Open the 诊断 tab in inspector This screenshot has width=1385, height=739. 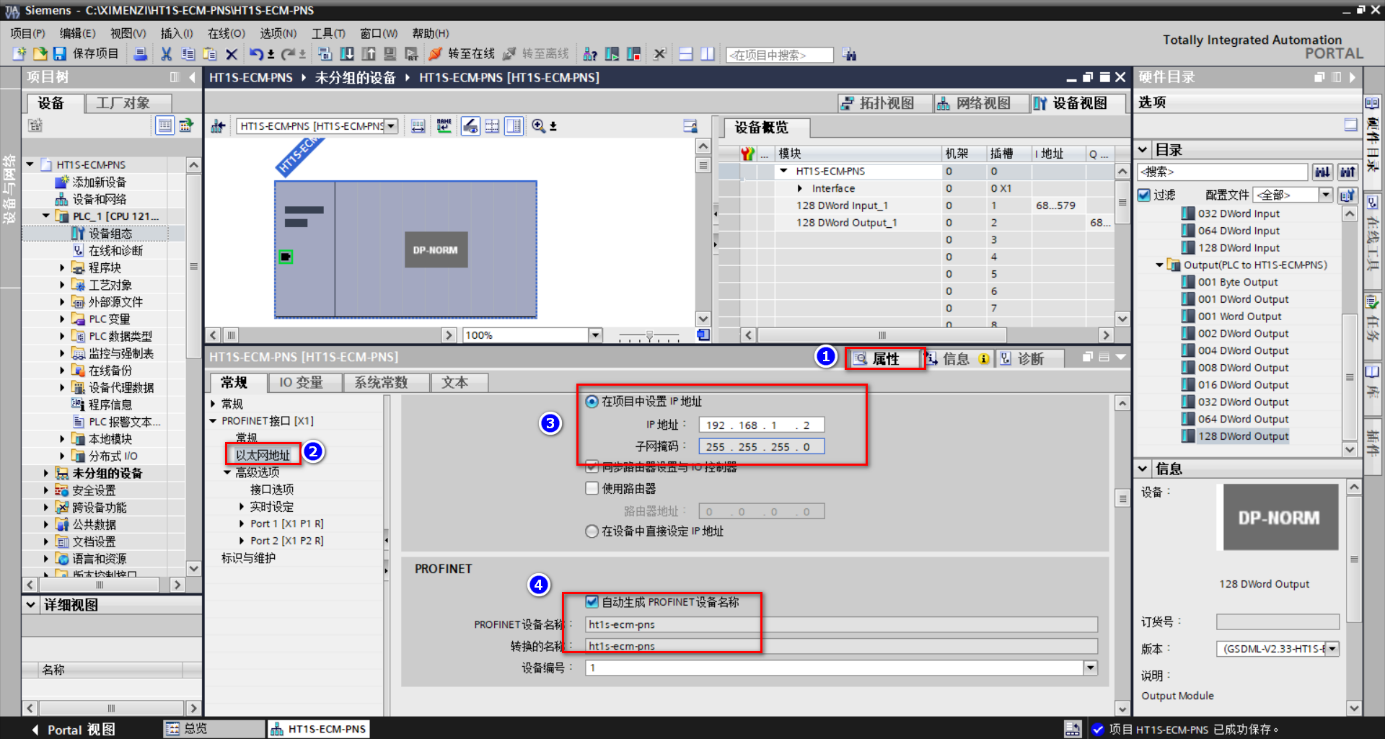(x=1022, y=358)
